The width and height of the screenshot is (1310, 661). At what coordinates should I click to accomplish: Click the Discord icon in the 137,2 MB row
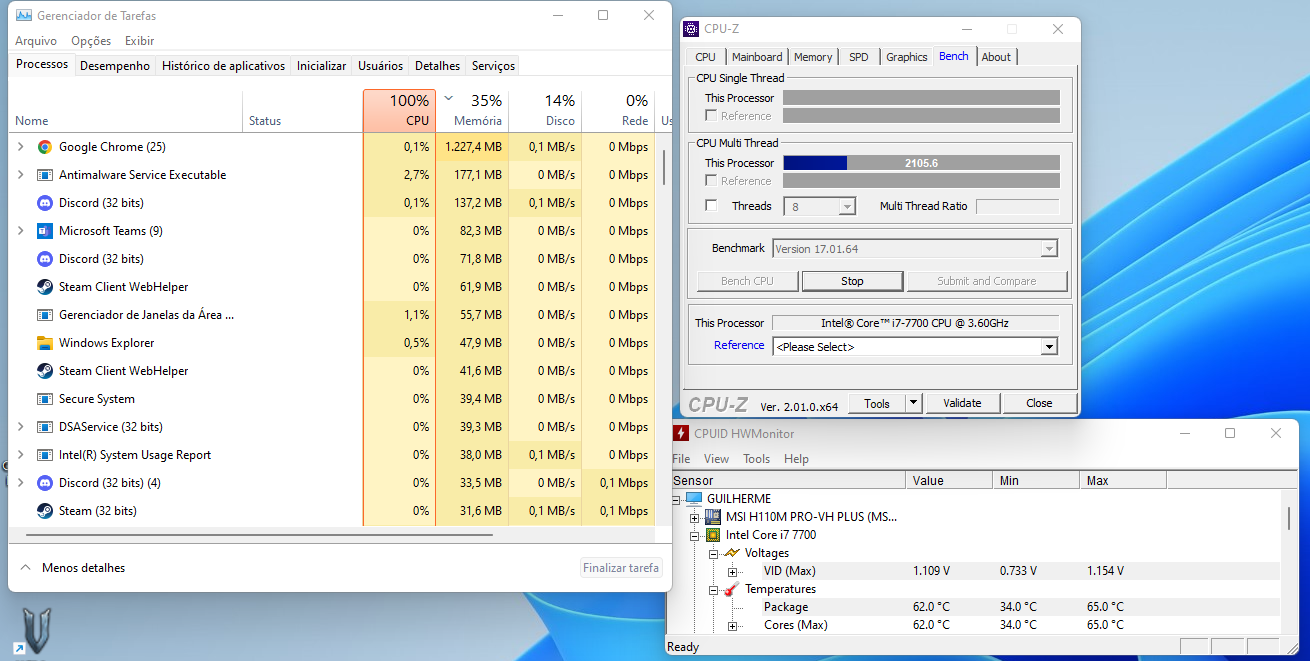coord(44,203)
